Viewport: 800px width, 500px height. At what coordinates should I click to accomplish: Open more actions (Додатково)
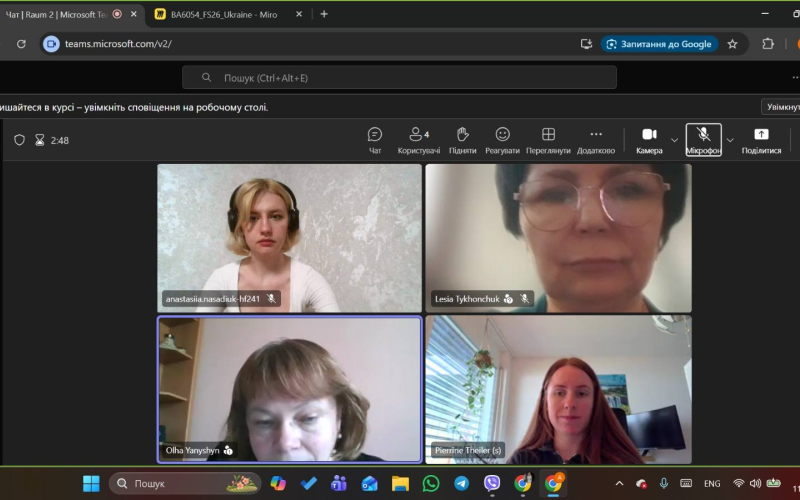click(x=596, y=139)
